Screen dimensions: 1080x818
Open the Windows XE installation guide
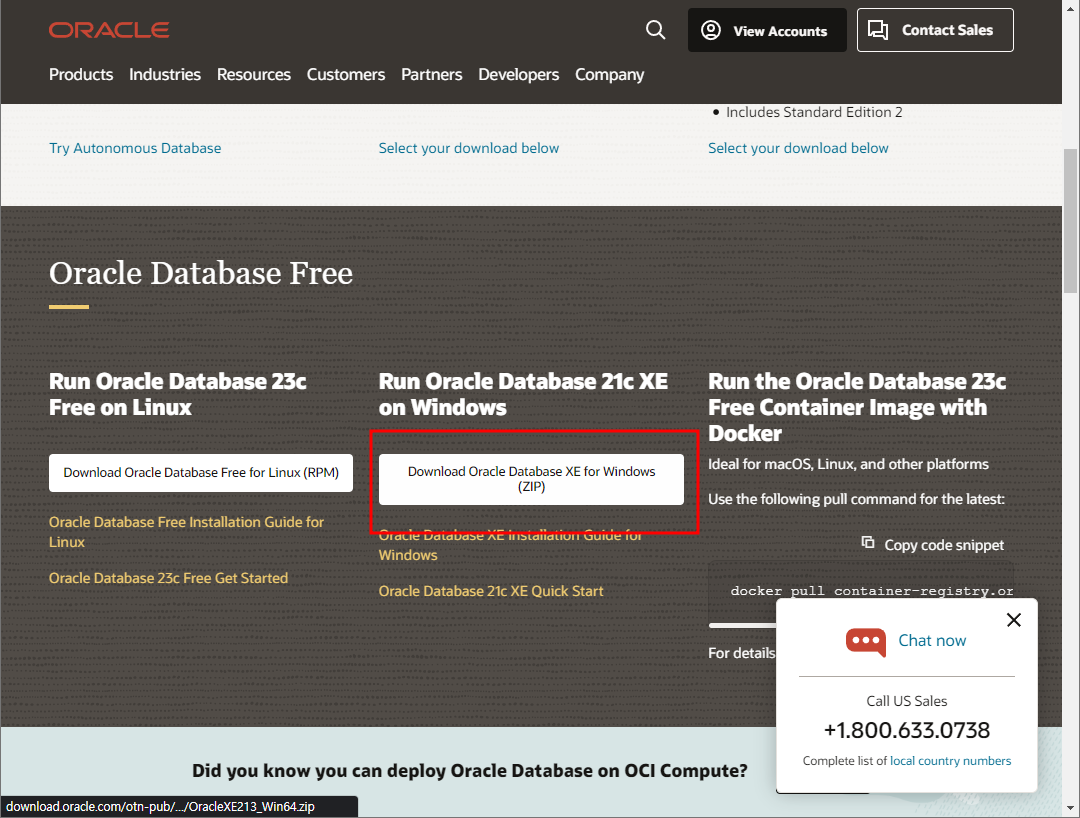point(510,545)
